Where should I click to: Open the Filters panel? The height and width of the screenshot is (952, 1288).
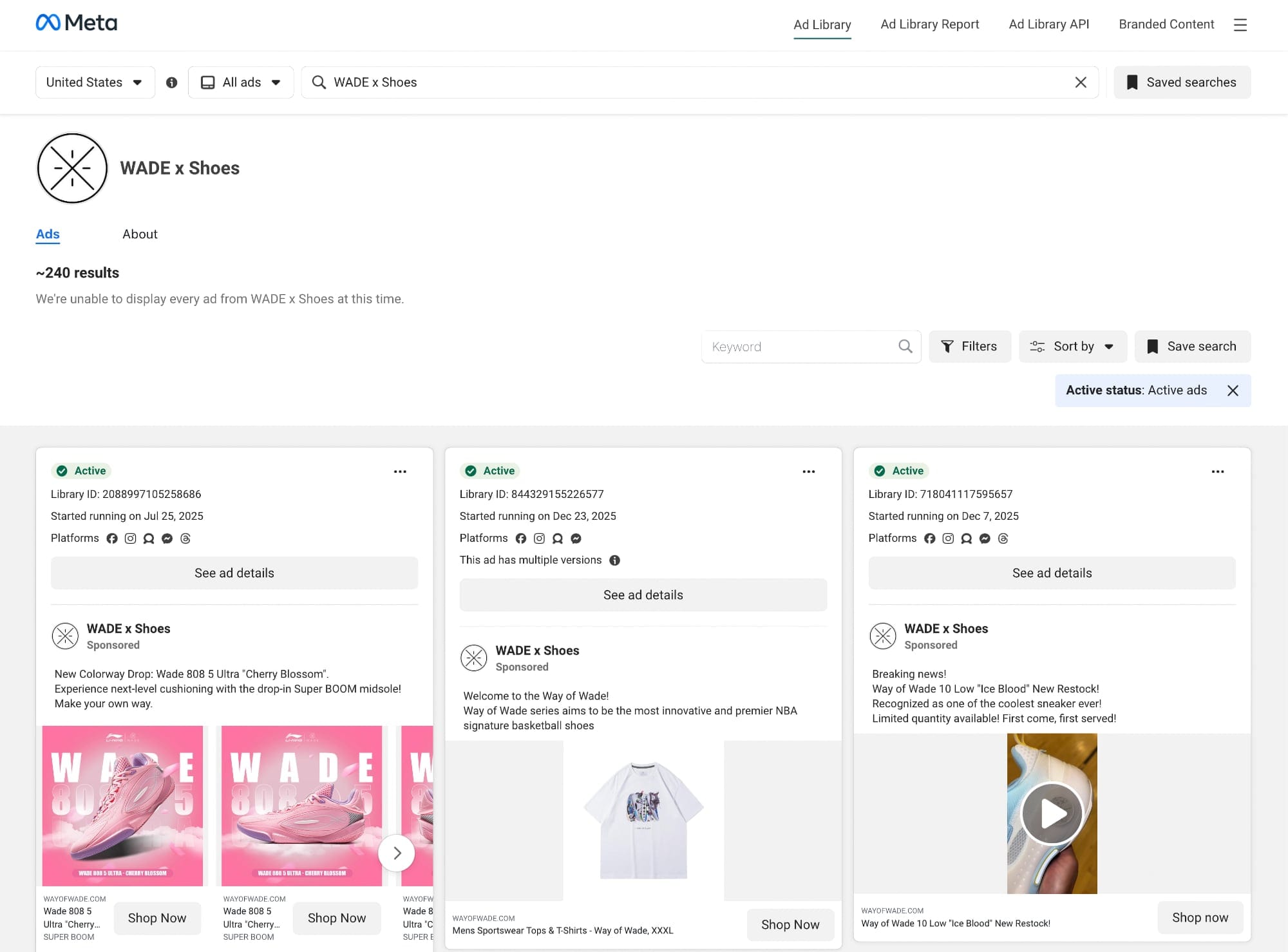click(970, 346)
